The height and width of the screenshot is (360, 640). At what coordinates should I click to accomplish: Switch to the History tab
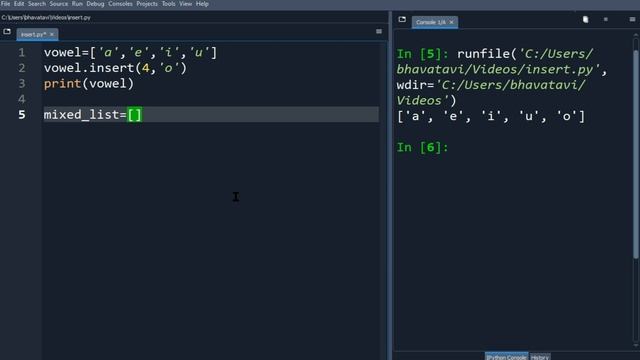(x=540, y=357)
